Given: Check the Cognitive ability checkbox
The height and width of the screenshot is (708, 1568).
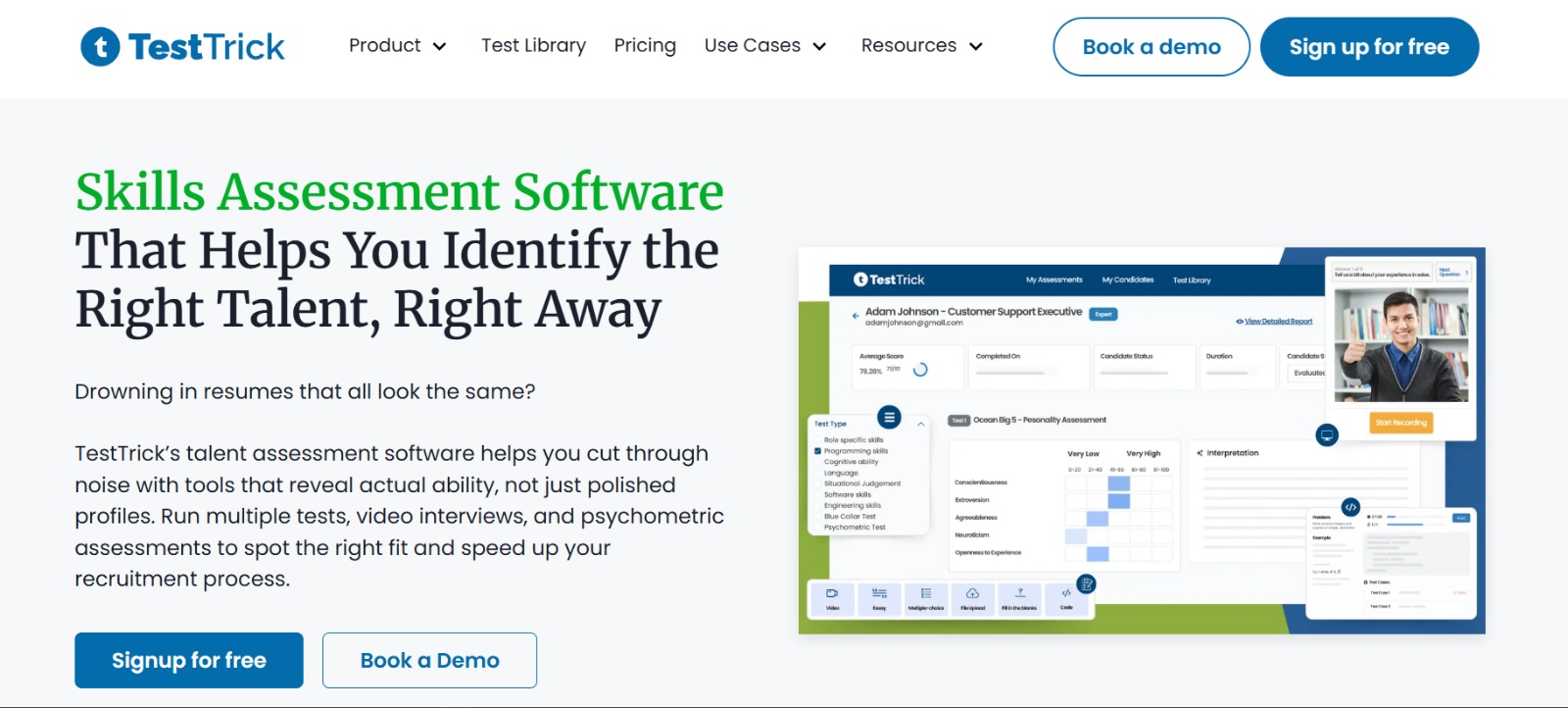Looking at the screenshot, I should pyautogui.click(x=817, y=462).
